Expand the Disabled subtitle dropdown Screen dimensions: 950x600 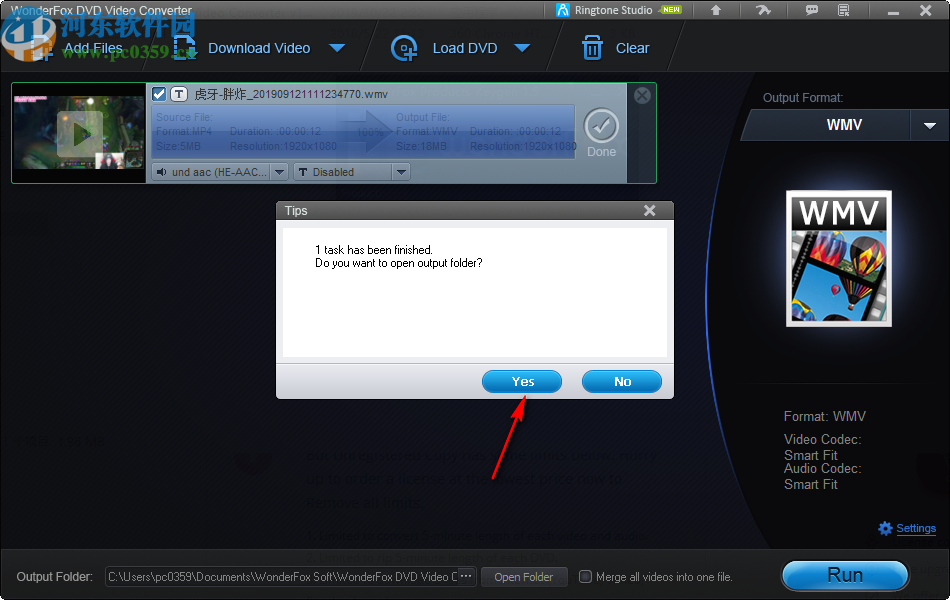tap(401, 171)
